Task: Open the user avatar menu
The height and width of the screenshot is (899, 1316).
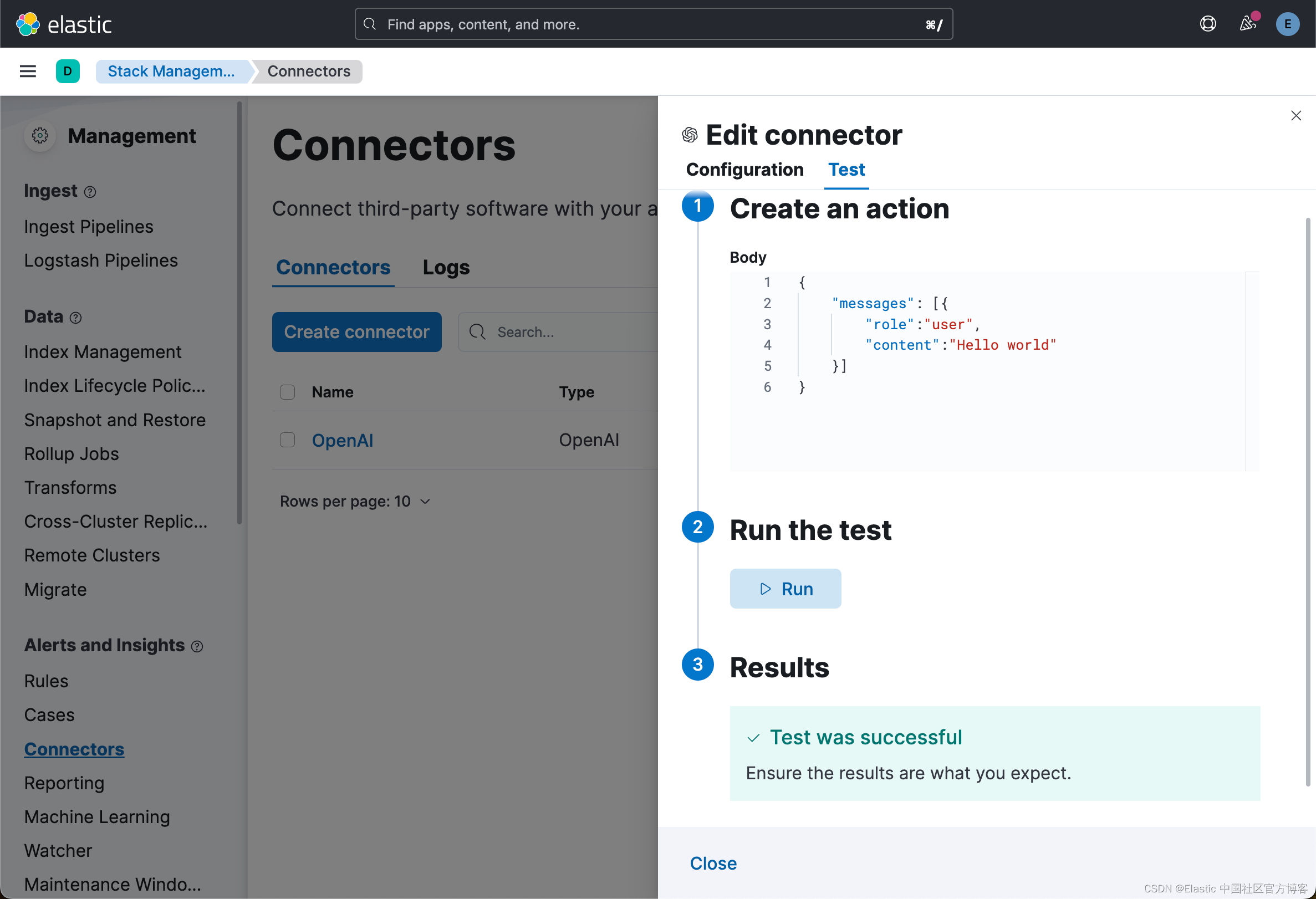Action: (x=1288, y=24)
